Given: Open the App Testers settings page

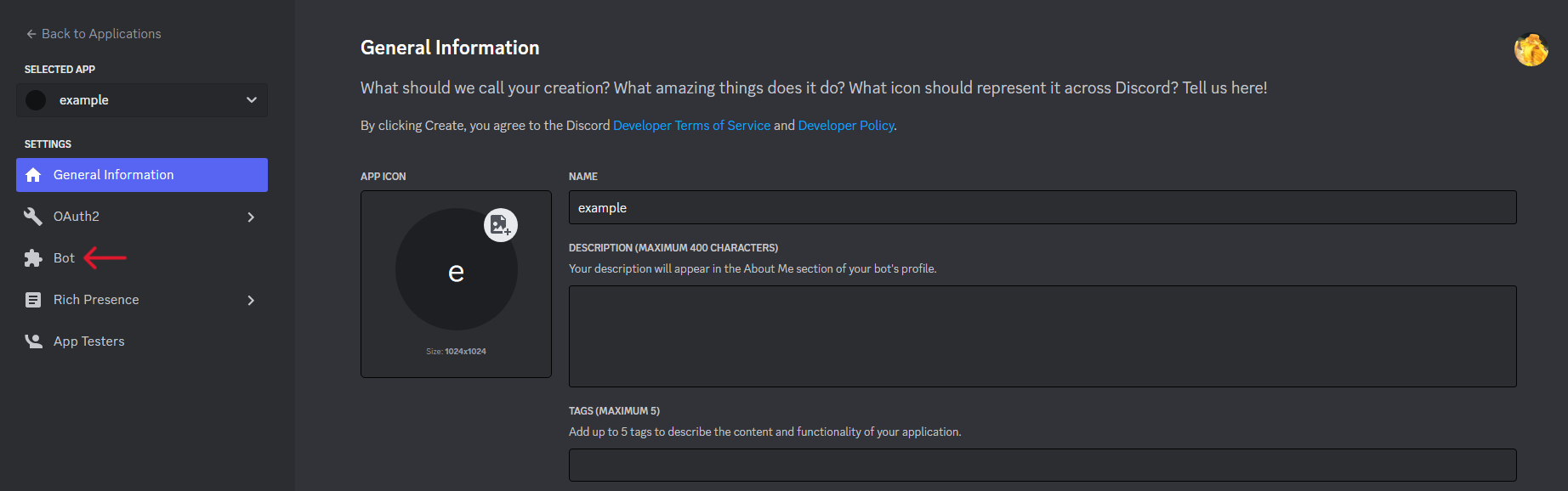Looking at the screenshot, I should click(x=88, y=341).
